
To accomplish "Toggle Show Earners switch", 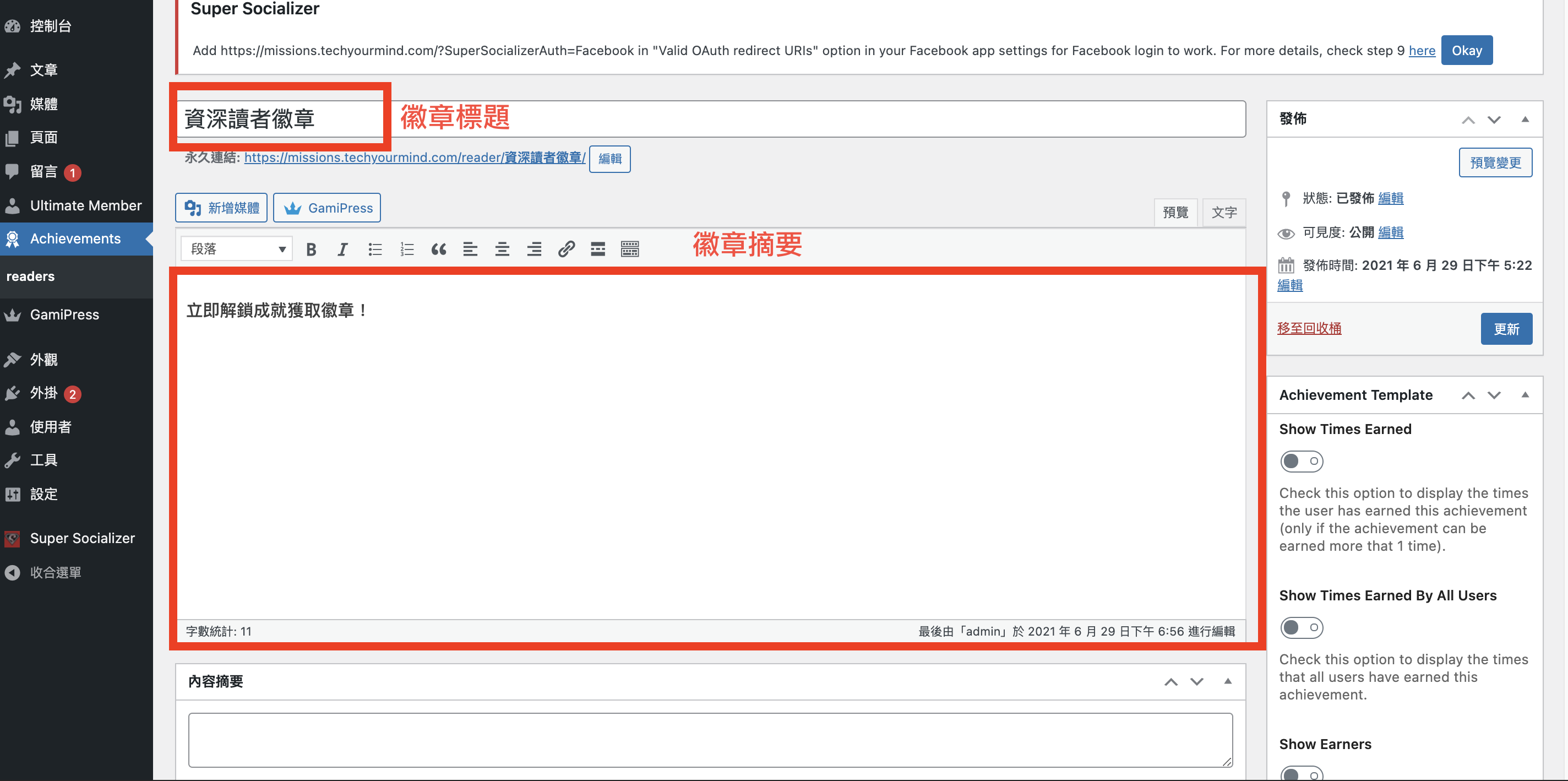I will point(1302,773).
